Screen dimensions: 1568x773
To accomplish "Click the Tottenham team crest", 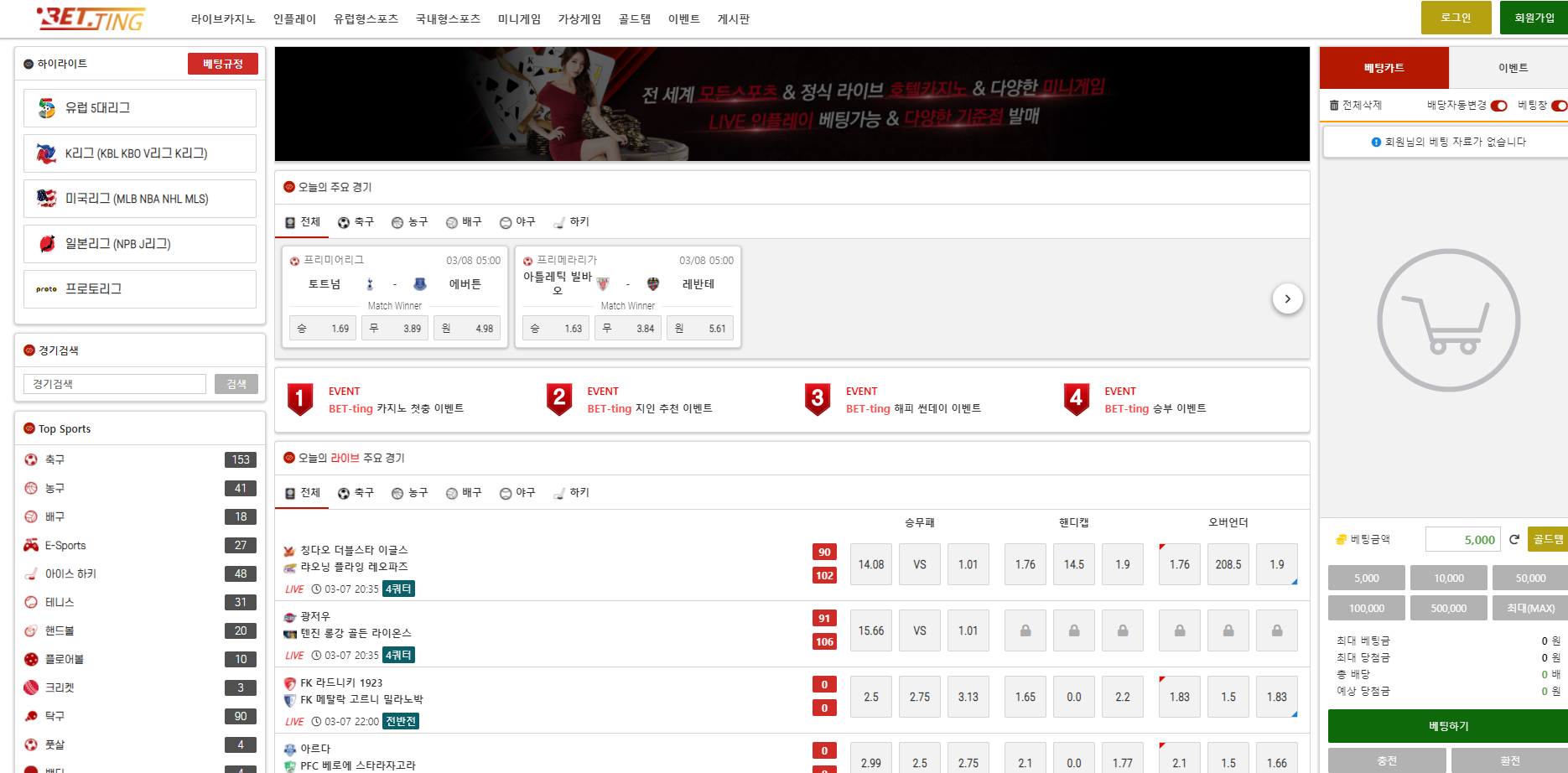I will pos(370,284).
